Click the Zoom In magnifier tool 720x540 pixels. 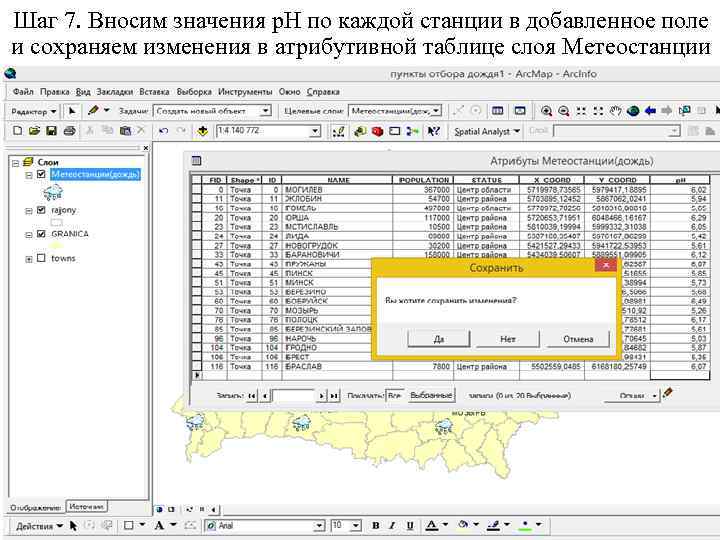click(x=546, y=111)
